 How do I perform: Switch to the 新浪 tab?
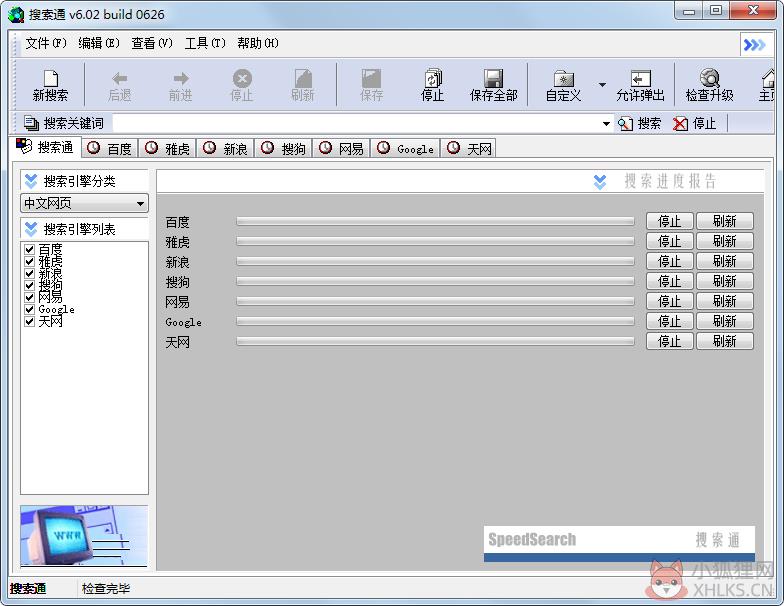(x=226, y=148)
